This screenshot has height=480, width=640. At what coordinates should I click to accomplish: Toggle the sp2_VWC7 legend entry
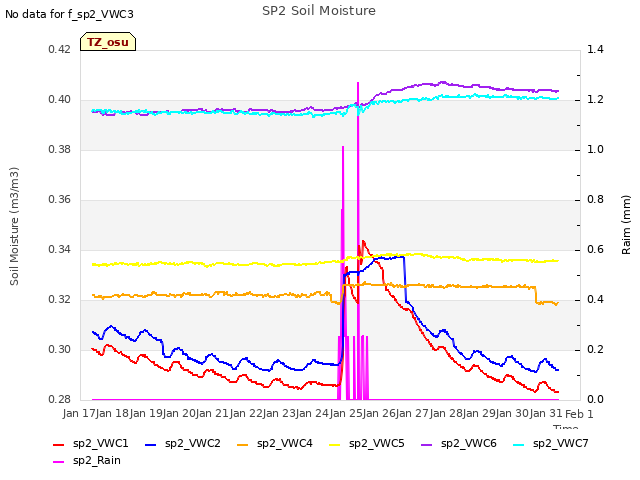point(551,443)
